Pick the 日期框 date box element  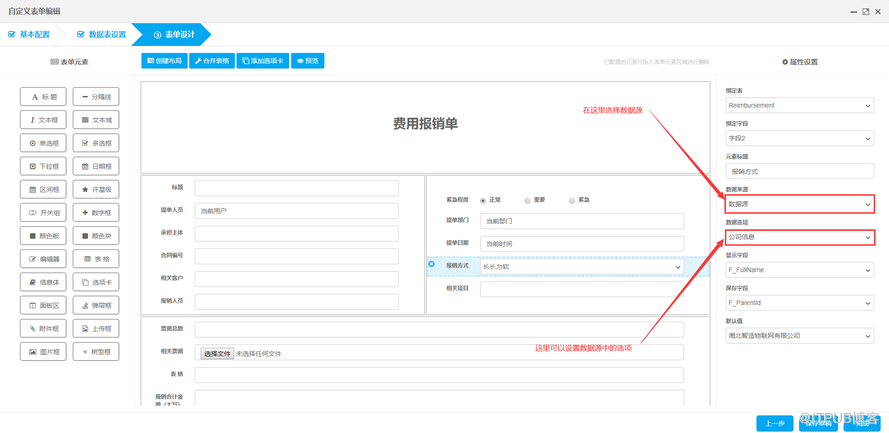point(96,166)
